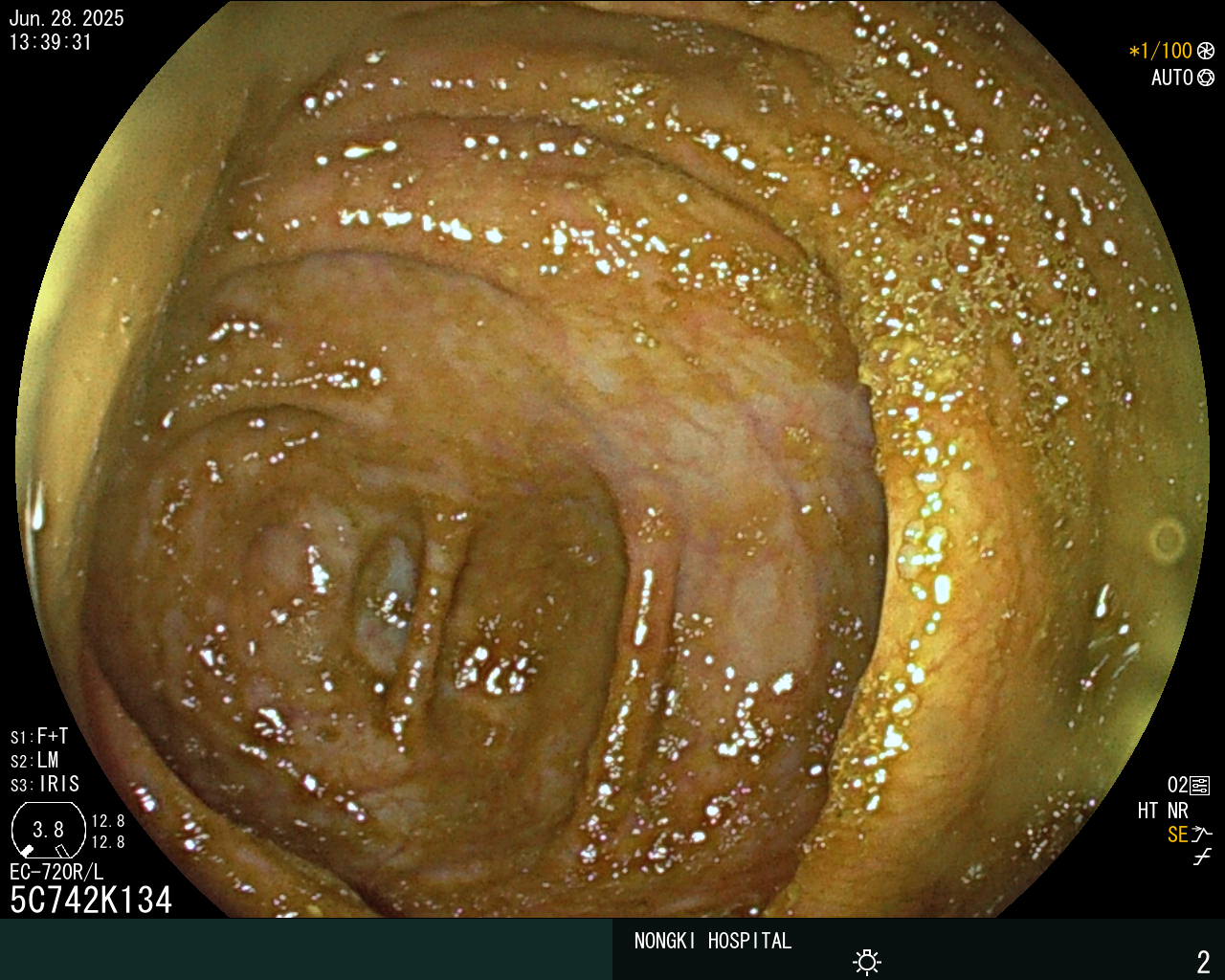Click the iris aperture icon beside AUTO
The image size is (1225, 980).
pos(1206,78)
